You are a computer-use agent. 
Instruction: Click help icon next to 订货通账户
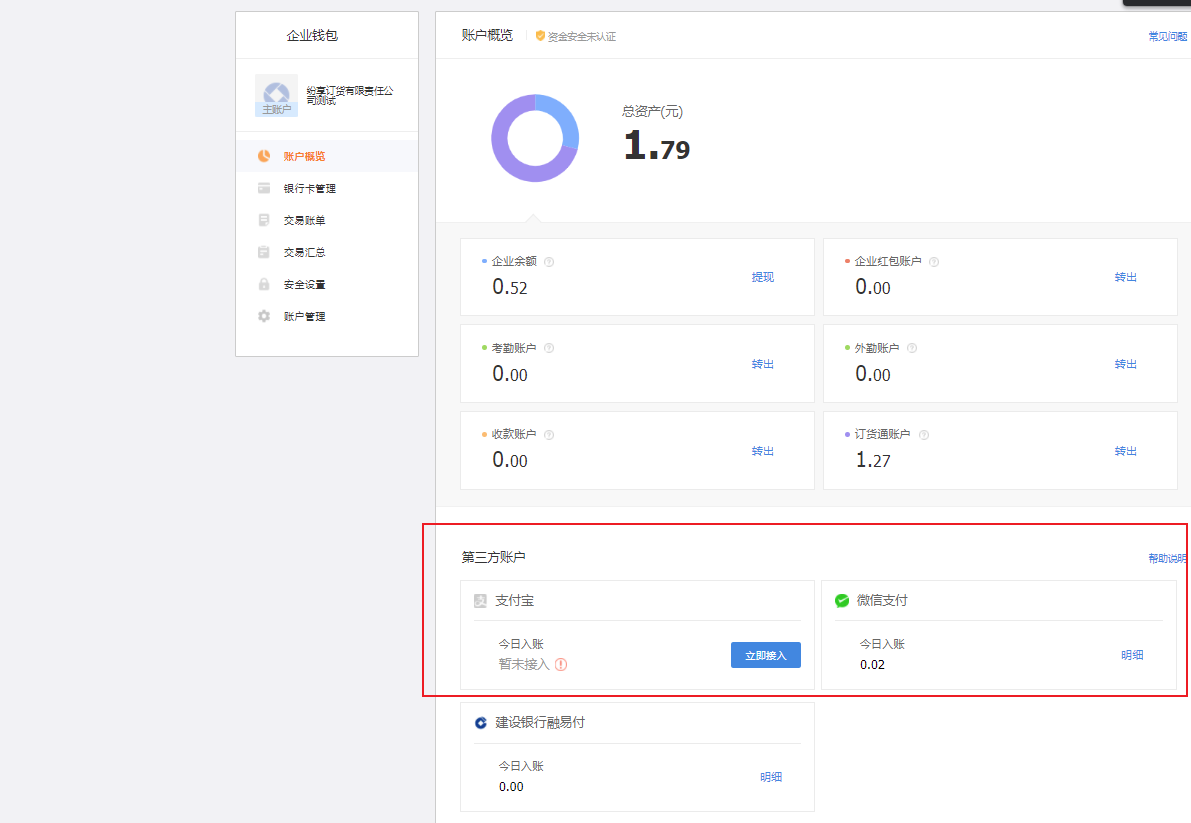(x=924, y=435)
